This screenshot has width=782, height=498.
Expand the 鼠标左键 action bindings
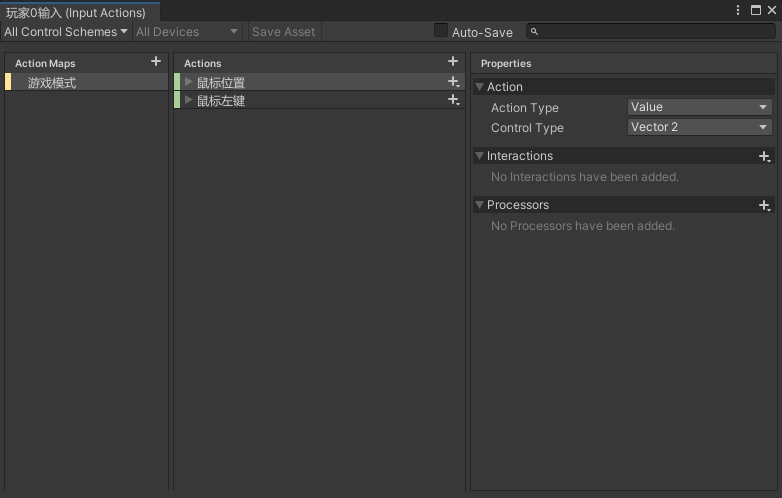(x=188, y=100)
